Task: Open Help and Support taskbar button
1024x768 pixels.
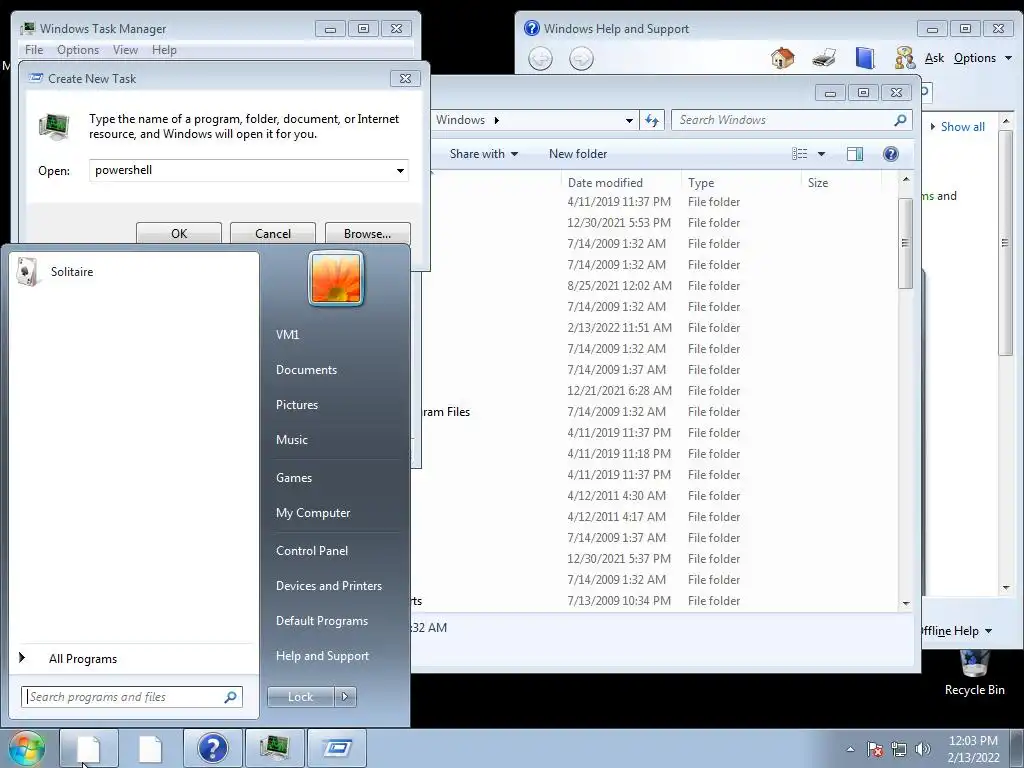Action: (213, 748)
